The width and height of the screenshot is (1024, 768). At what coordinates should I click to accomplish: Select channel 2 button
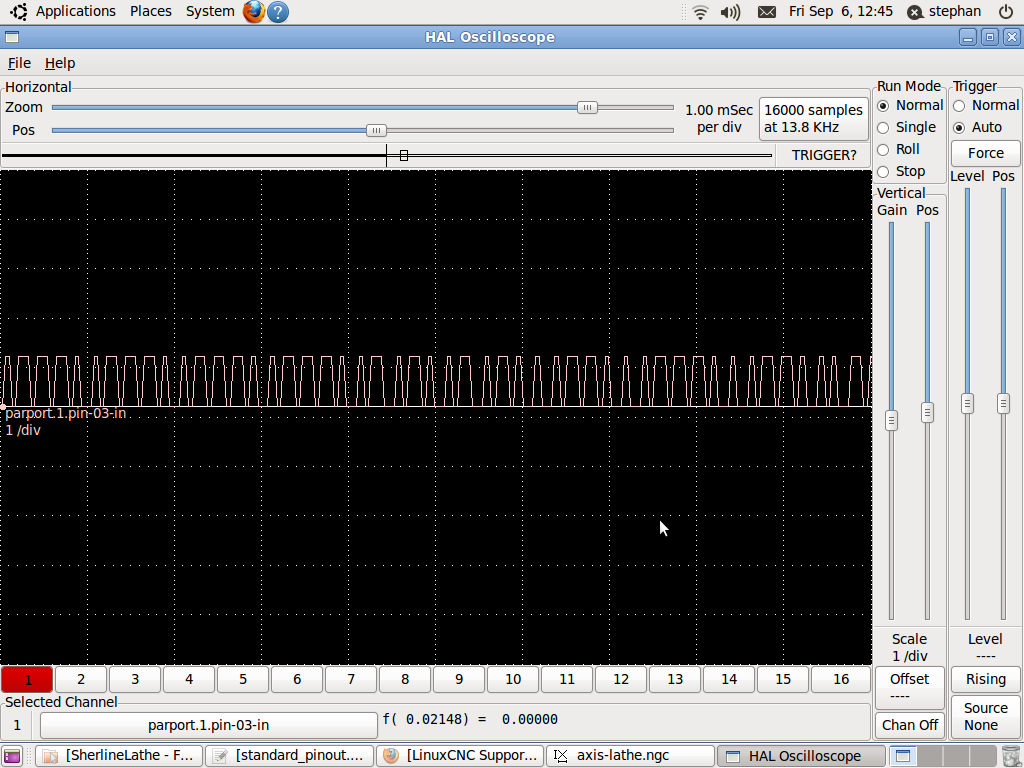point(81,680)
